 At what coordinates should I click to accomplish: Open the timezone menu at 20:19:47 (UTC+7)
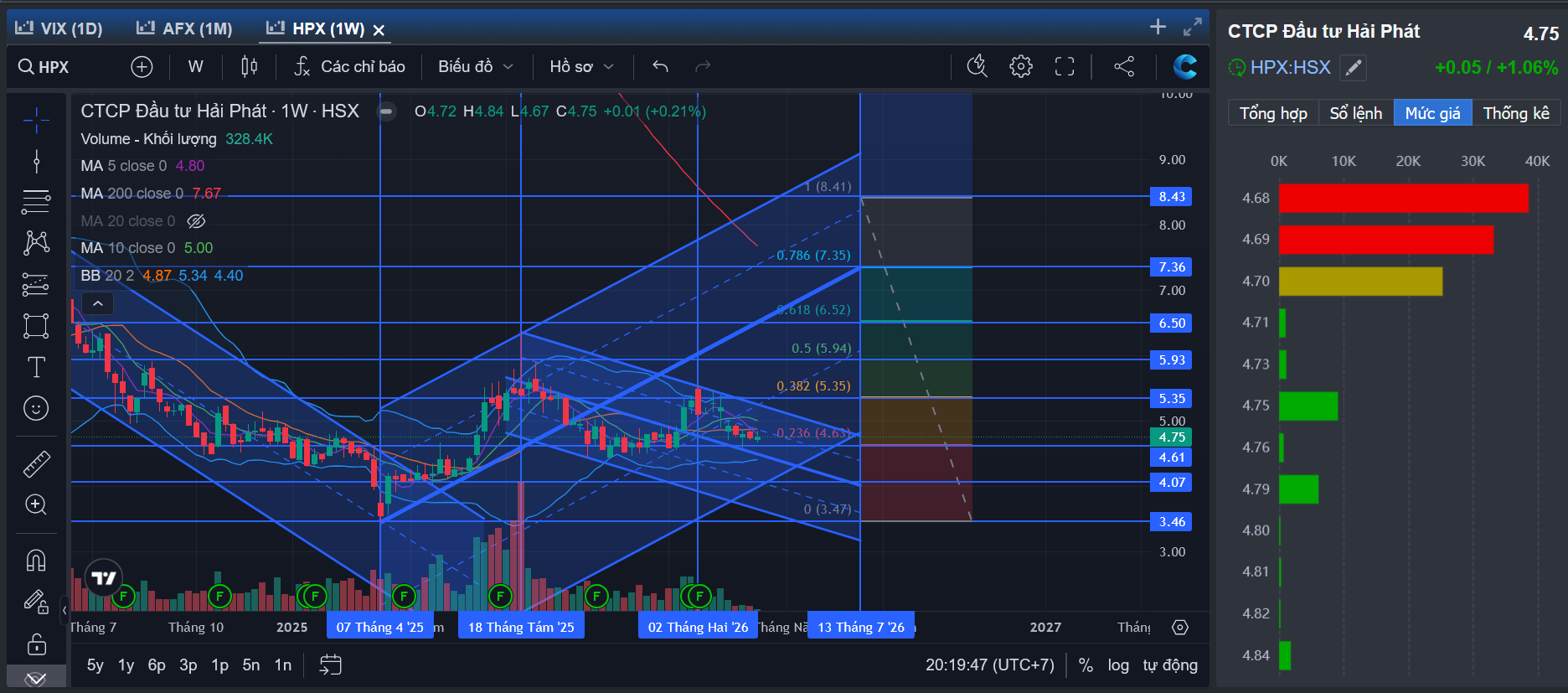point(990,665)
